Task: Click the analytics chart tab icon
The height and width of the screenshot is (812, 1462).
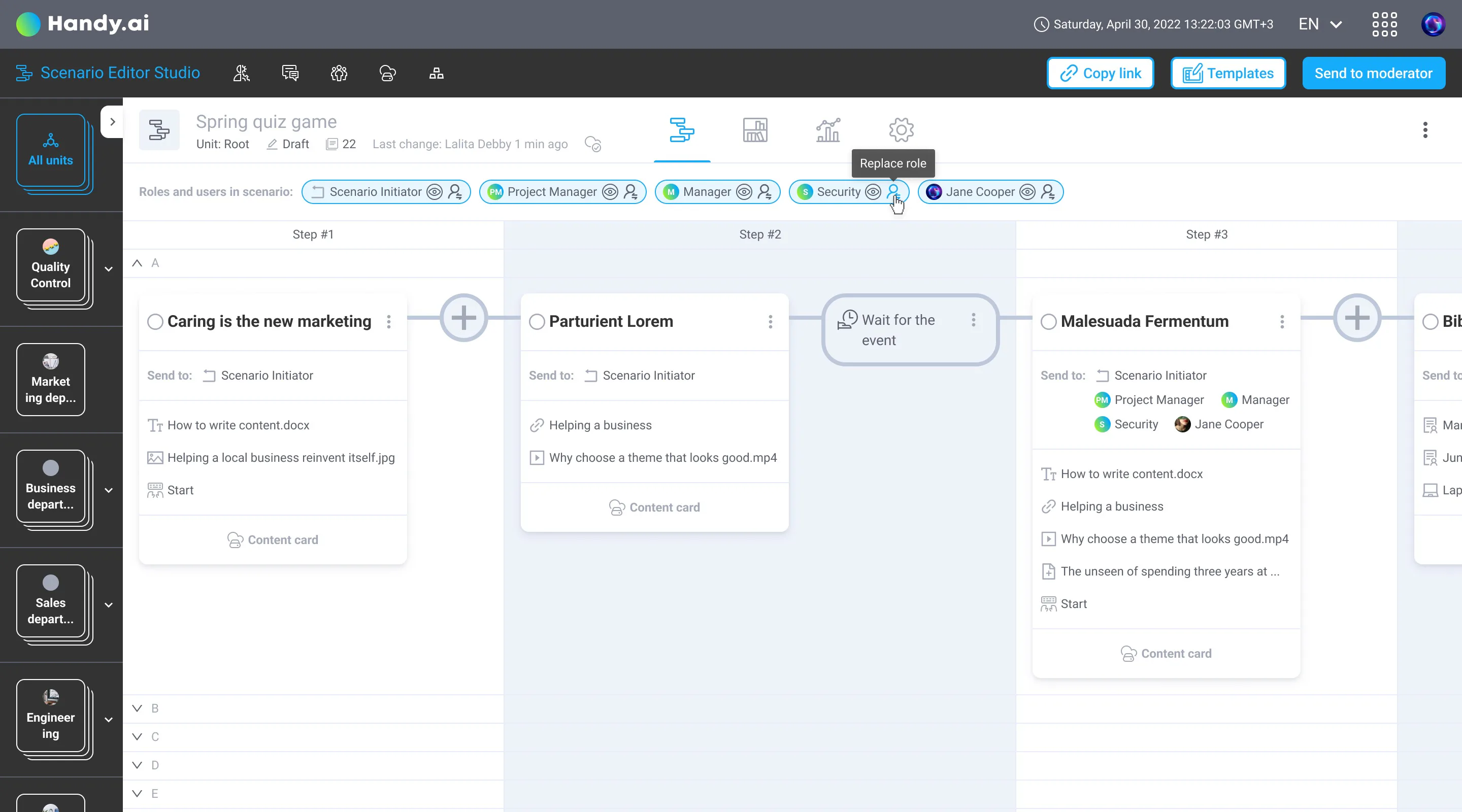Action: point(827,130)
